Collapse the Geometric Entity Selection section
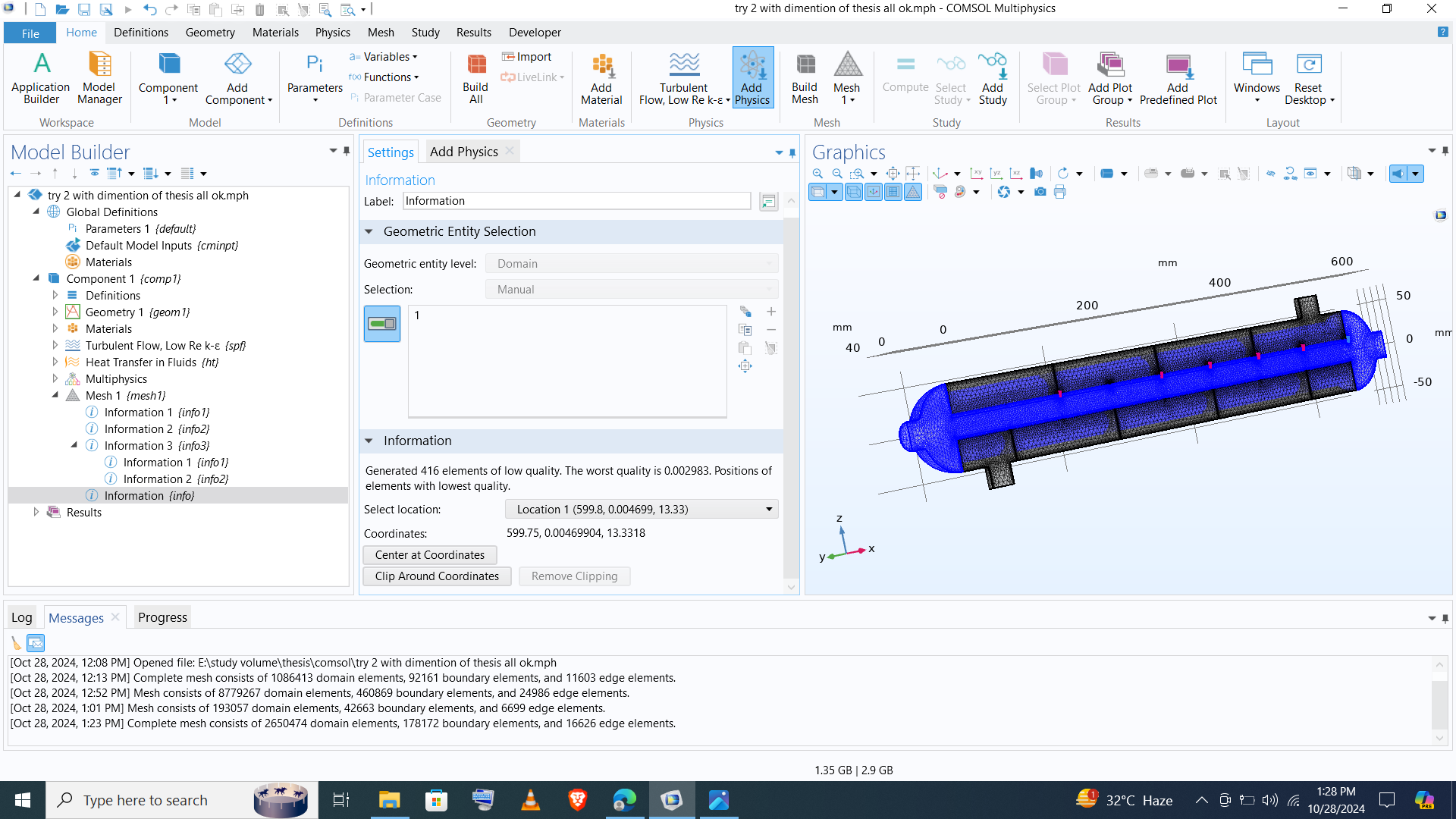This screenshot has width=1456, height=819. click(x=369, y=232)
